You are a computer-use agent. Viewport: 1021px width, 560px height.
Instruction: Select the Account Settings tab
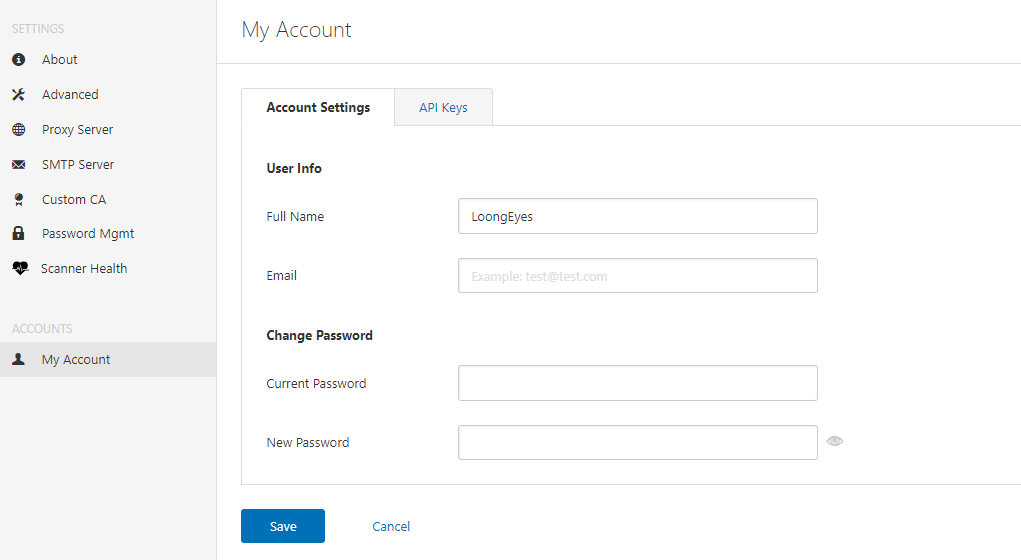coord(318,108)
